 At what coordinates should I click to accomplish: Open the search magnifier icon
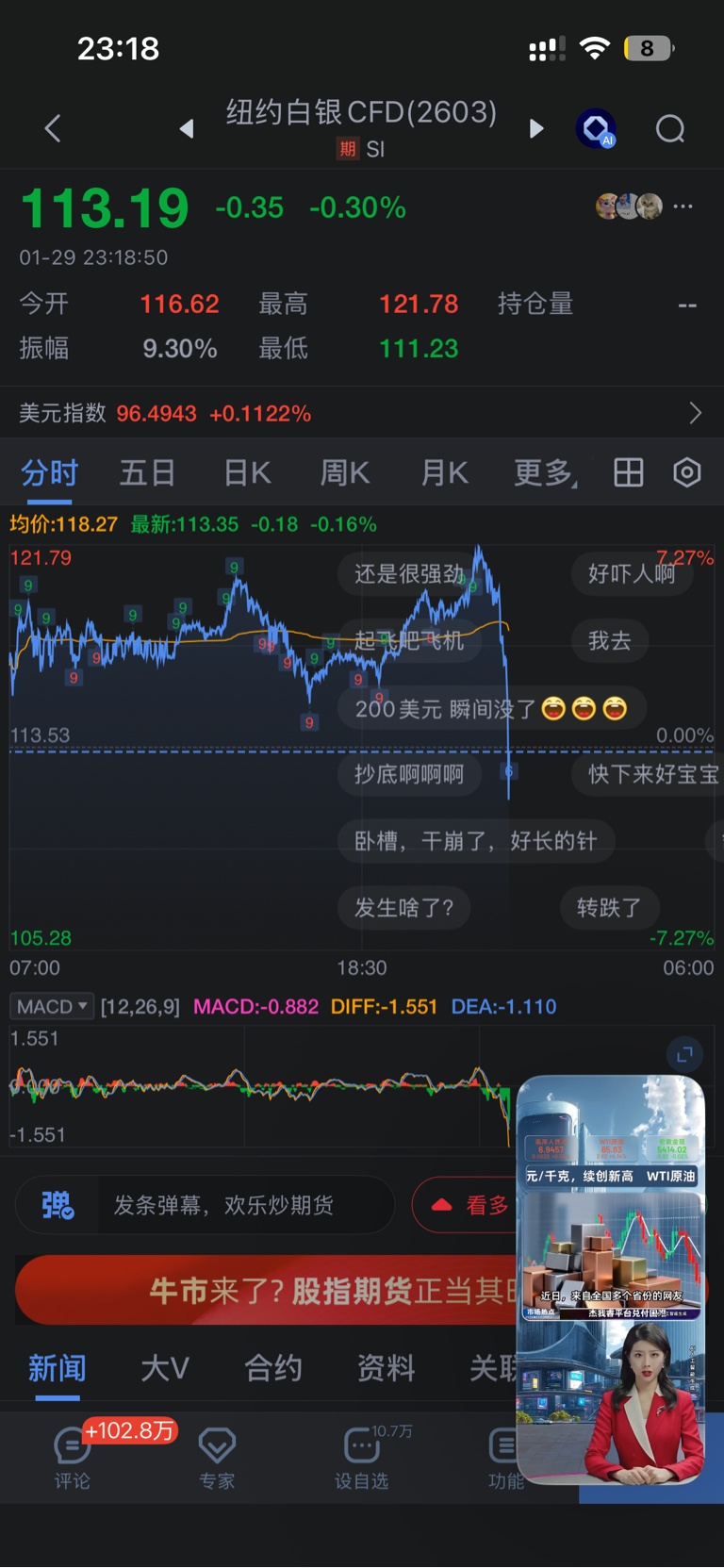[x=670, y=128]
